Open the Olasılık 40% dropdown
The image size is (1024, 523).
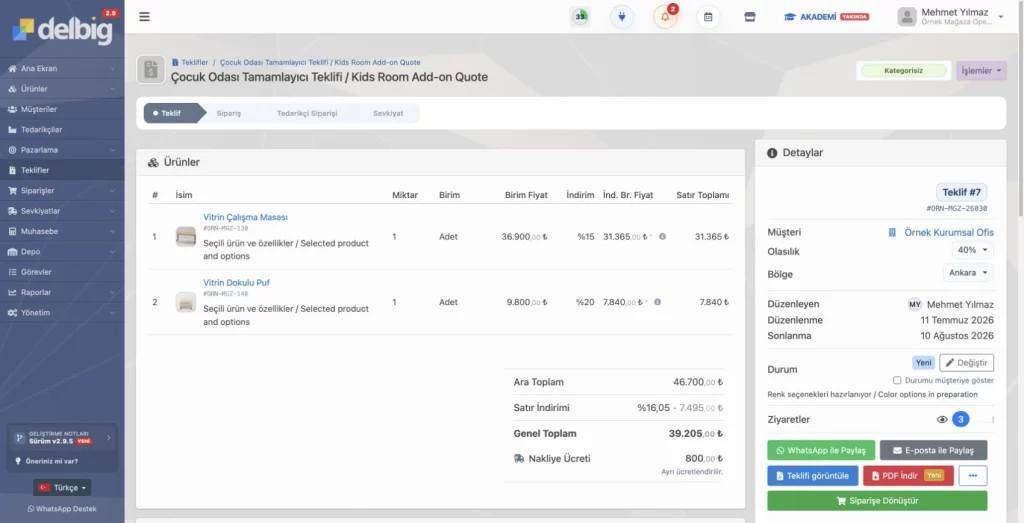click(x=972, y=250)
